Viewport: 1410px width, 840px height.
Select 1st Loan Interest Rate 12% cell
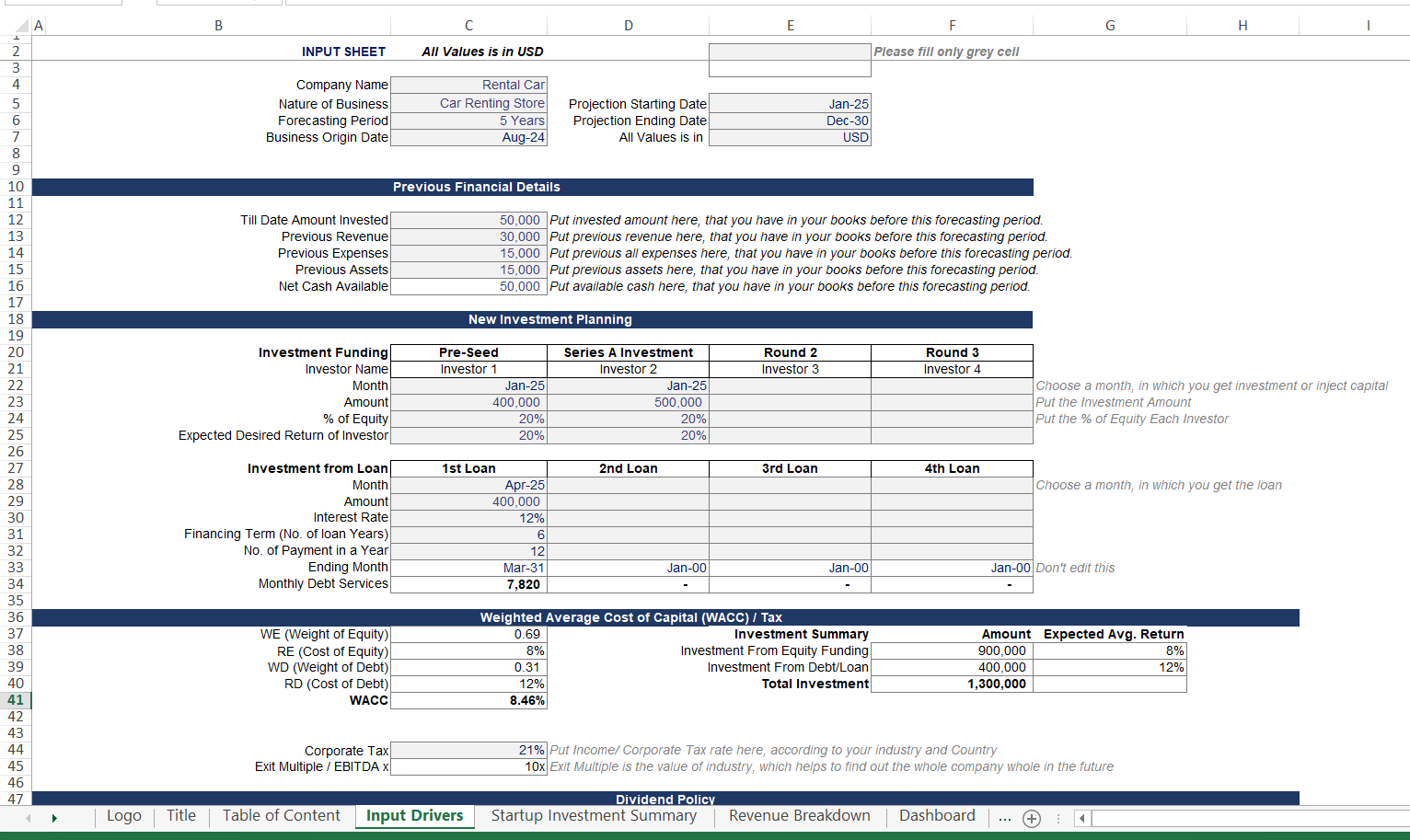pyautogui.click(x=468, y=518)
